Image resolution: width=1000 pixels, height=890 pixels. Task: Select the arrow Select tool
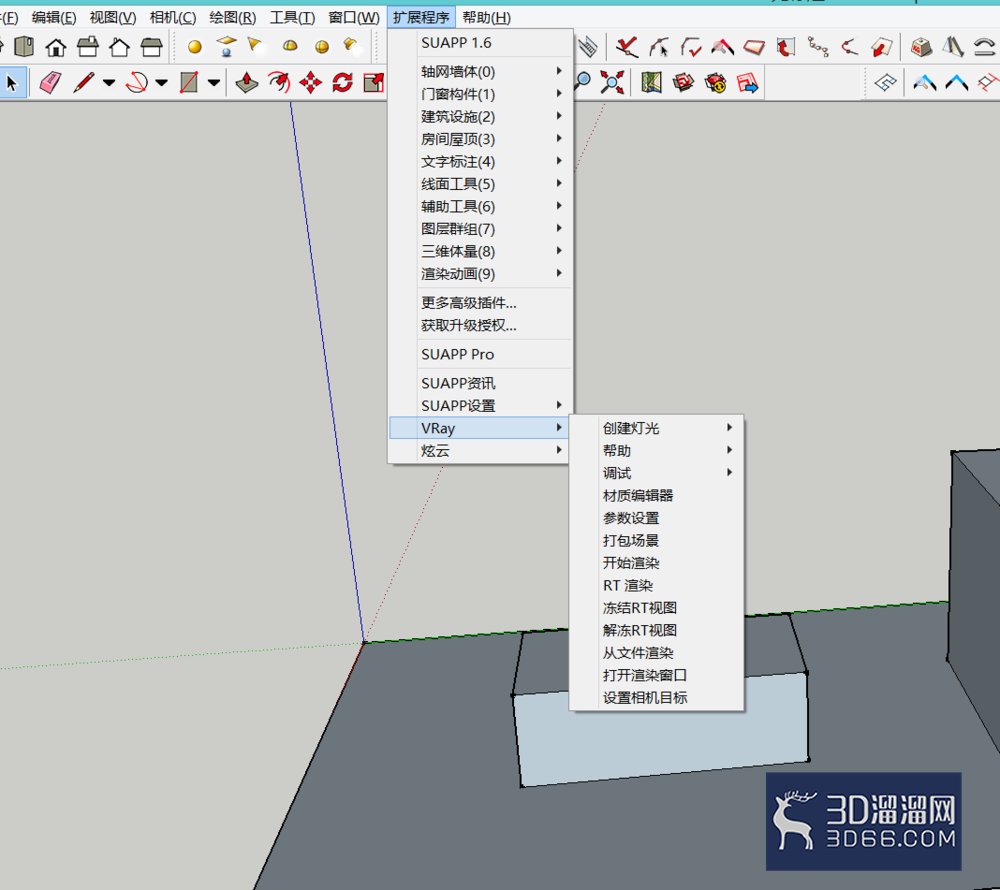pyautogui.click(x=11, y=83)
